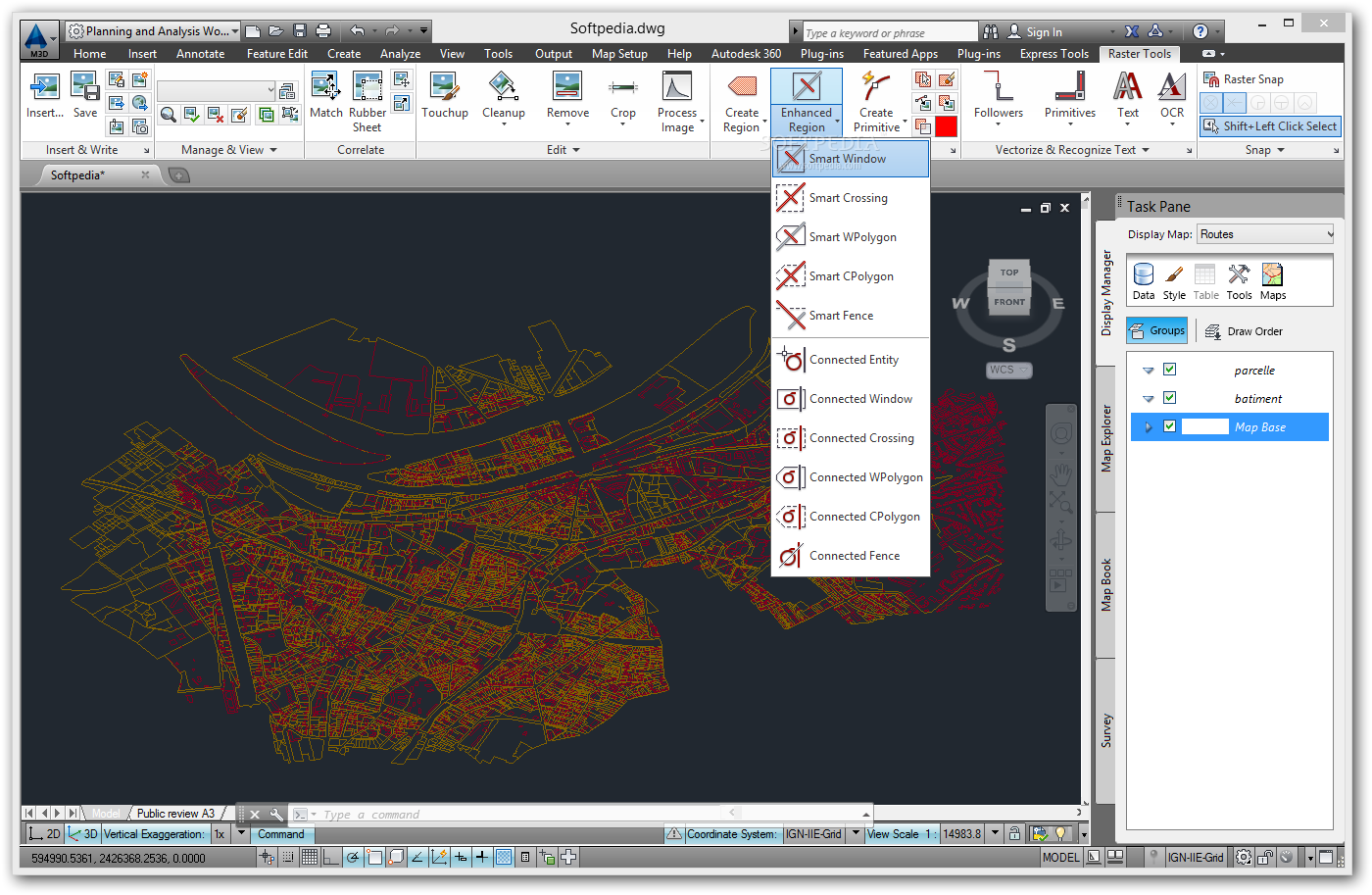Open the Map Explorer side tab
Viewport: 1372px width, 895px height.
point(1105,438)
